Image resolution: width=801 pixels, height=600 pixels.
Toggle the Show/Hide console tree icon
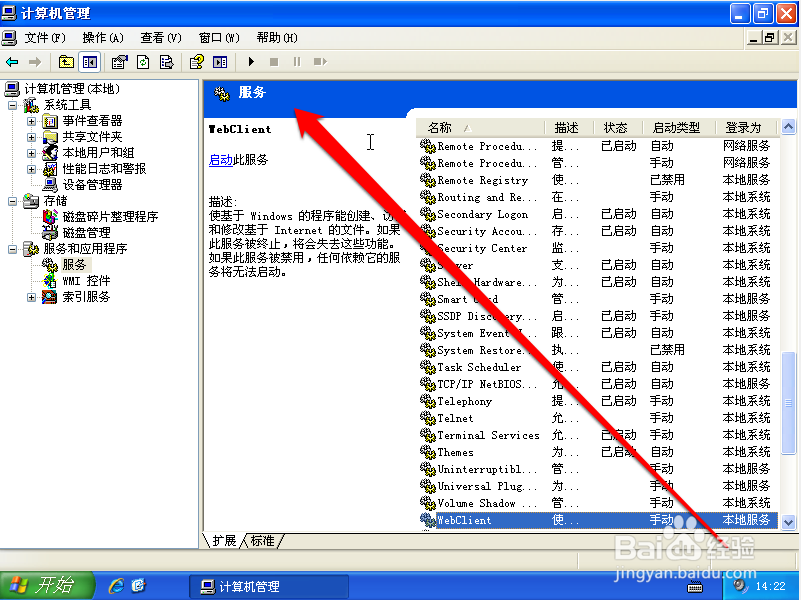coord(90,62)
